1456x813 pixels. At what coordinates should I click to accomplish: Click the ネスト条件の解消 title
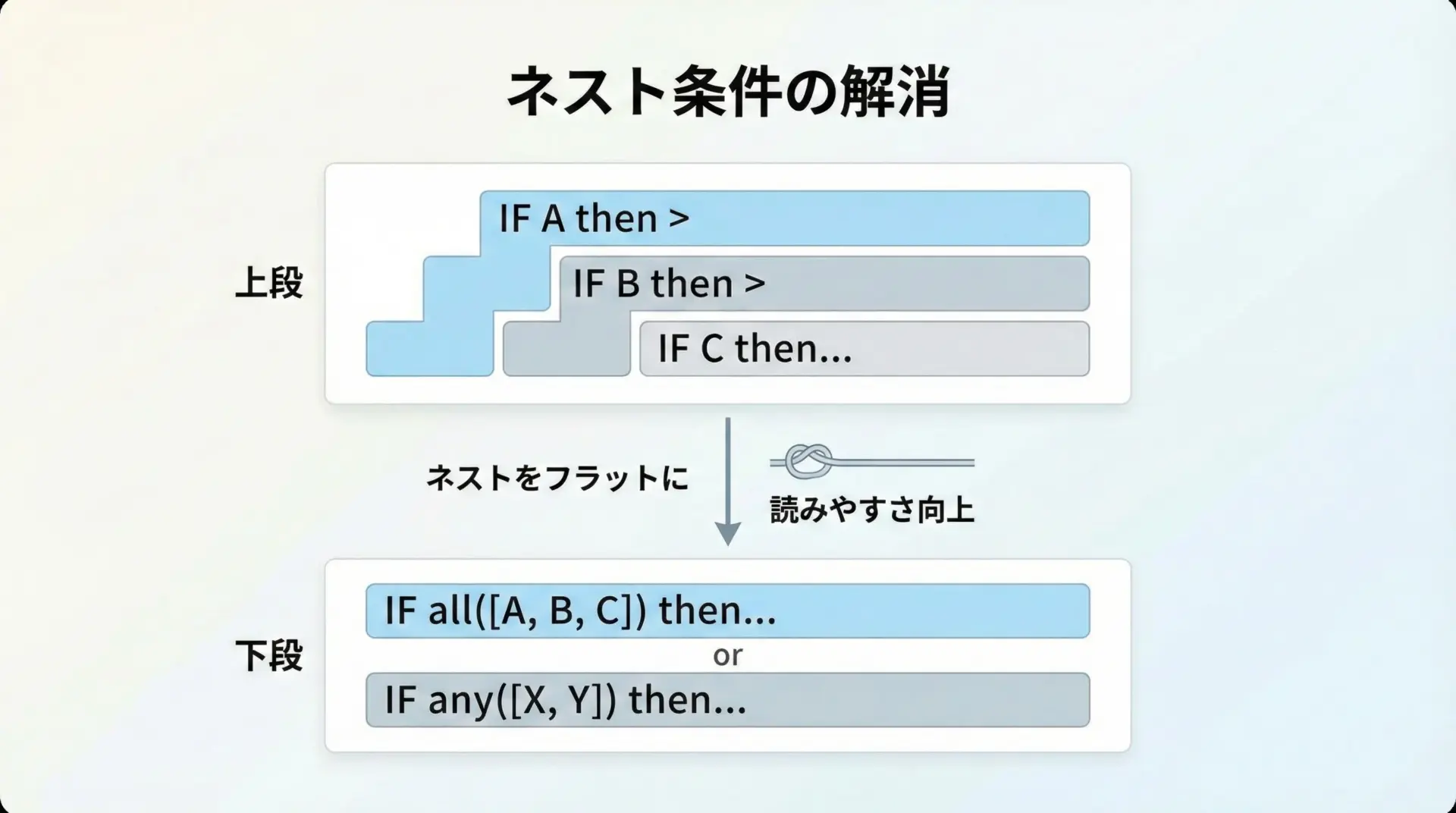pyautogui.click(x=727, y=92)
